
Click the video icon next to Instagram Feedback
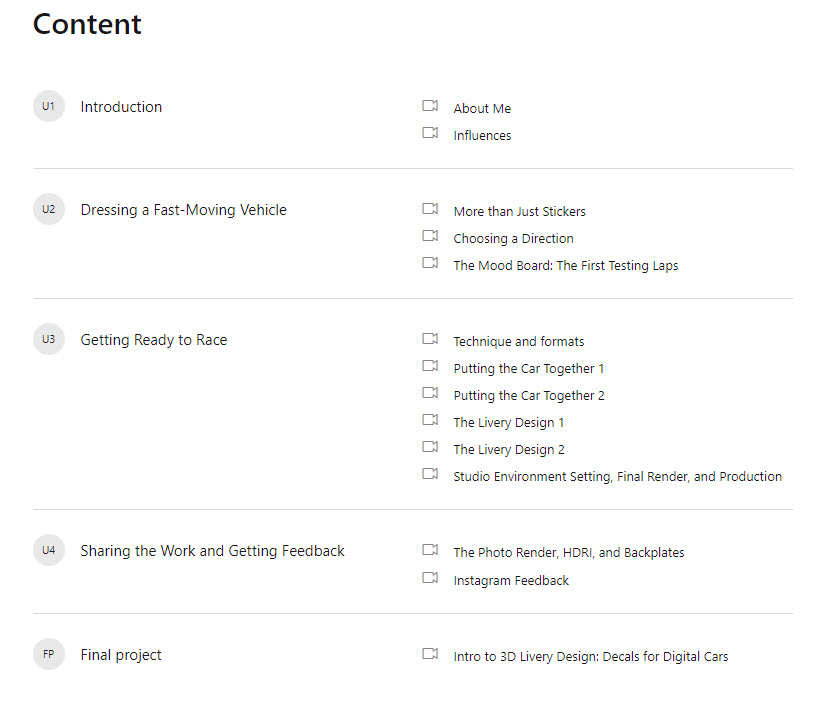[430, 578]
